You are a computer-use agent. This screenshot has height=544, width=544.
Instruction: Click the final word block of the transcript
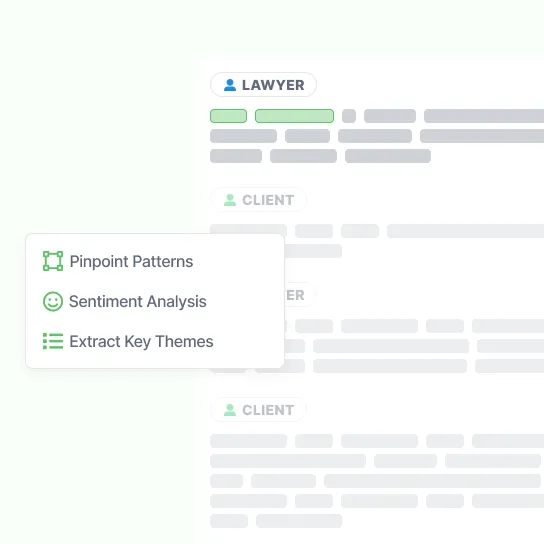299,521
